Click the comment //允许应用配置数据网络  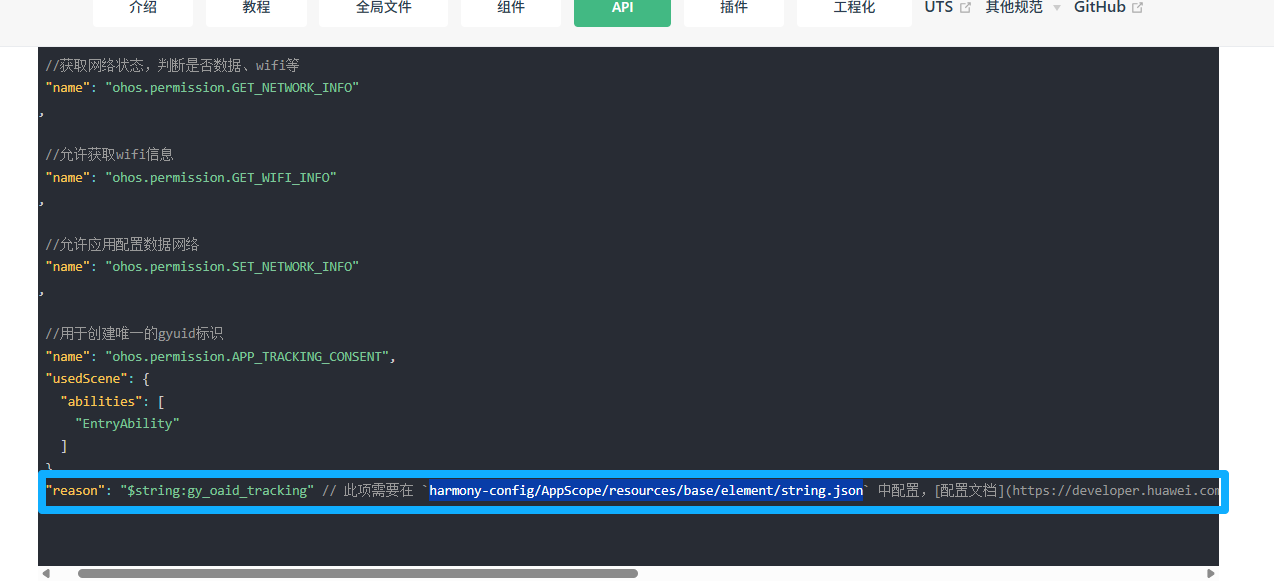pyautogui.click(x=122, y=244)
